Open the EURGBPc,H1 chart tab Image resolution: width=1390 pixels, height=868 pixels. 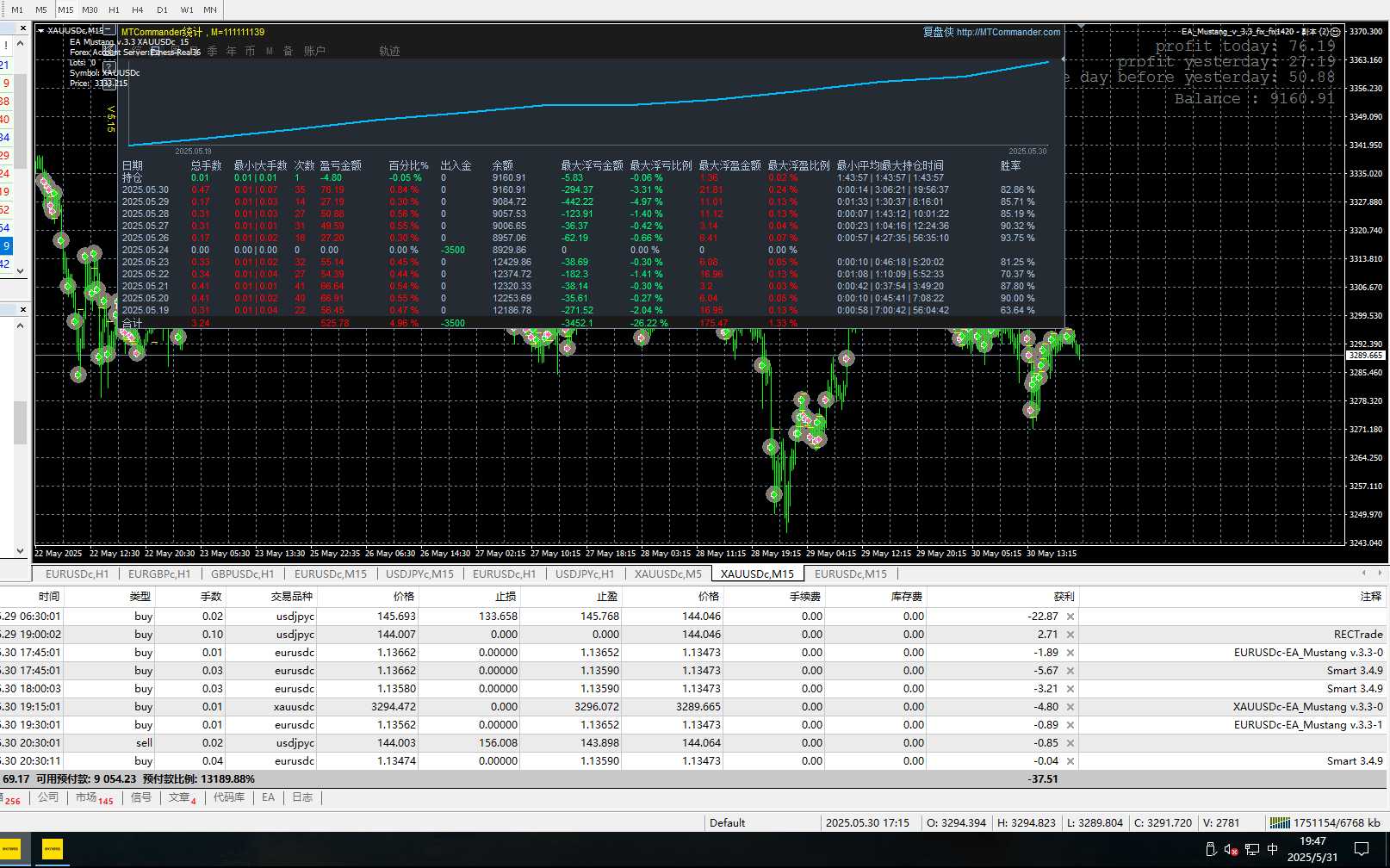(159, 573)
